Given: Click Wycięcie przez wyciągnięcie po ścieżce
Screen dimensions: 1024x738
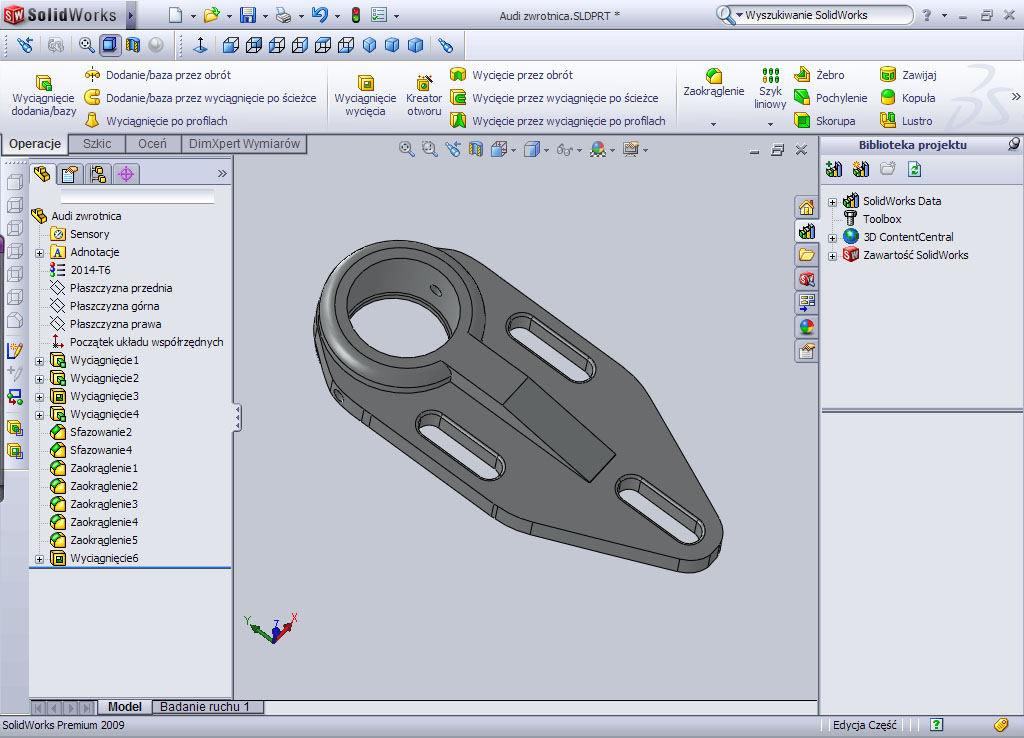Looking at the screenshot, I should tap(554, 98).
